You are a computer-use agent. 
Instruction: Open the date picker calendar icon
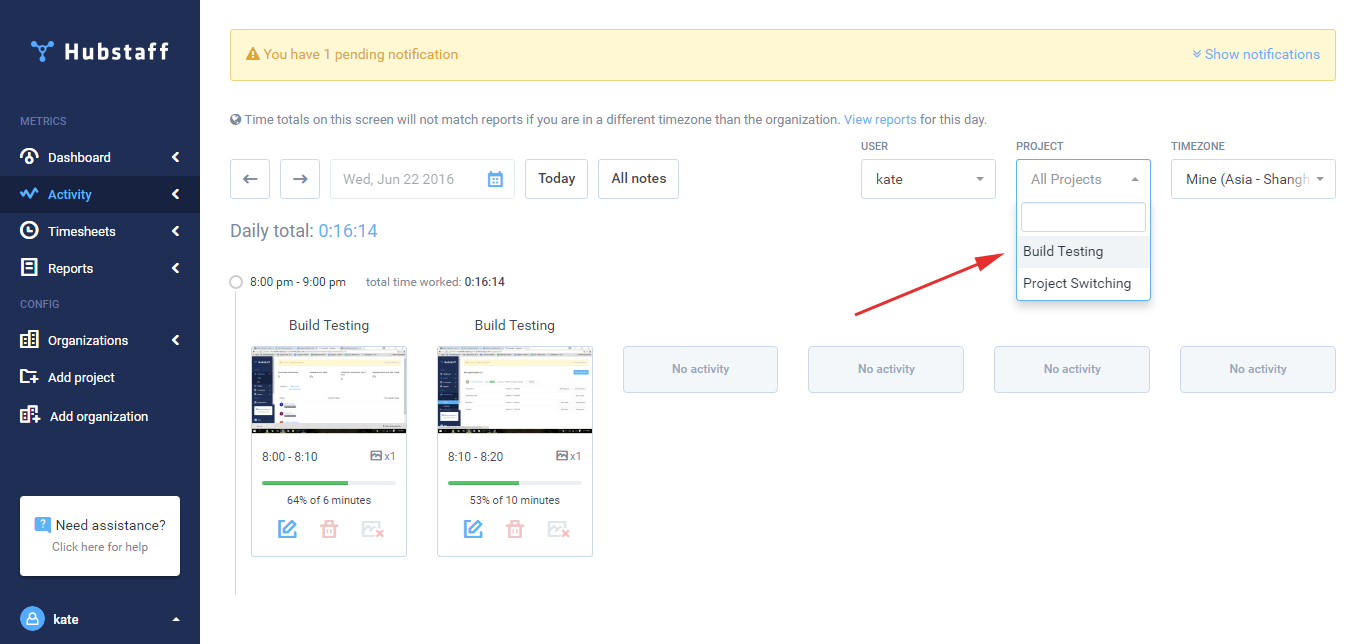pyautogui.click(x=494, y=178)
